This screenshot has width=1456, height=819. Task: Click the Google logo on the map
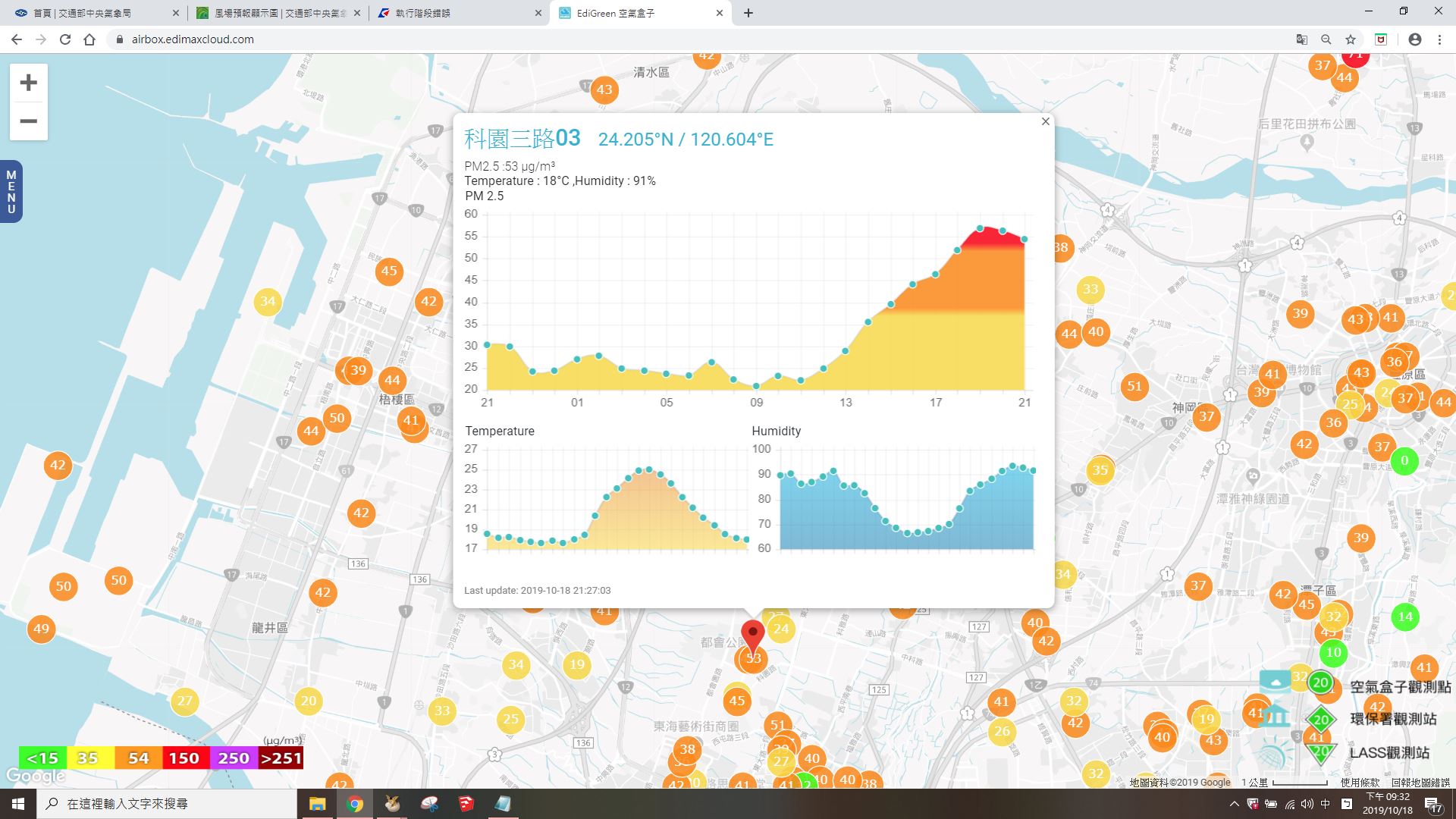click(36, 776)
